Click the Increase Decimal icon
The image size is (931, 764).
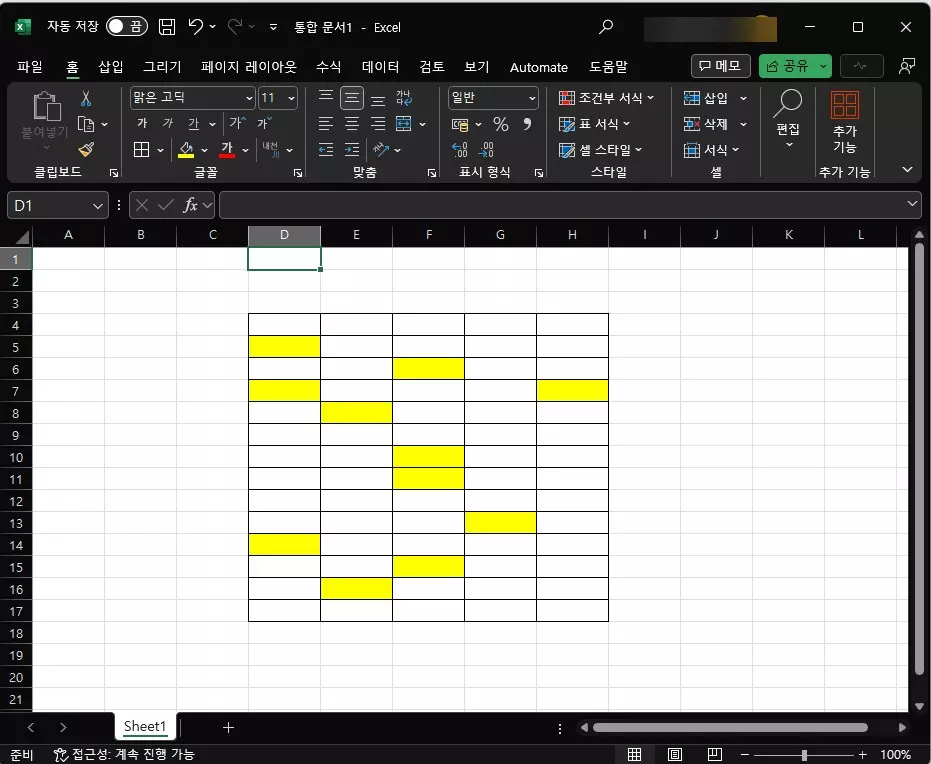[460, 150]
